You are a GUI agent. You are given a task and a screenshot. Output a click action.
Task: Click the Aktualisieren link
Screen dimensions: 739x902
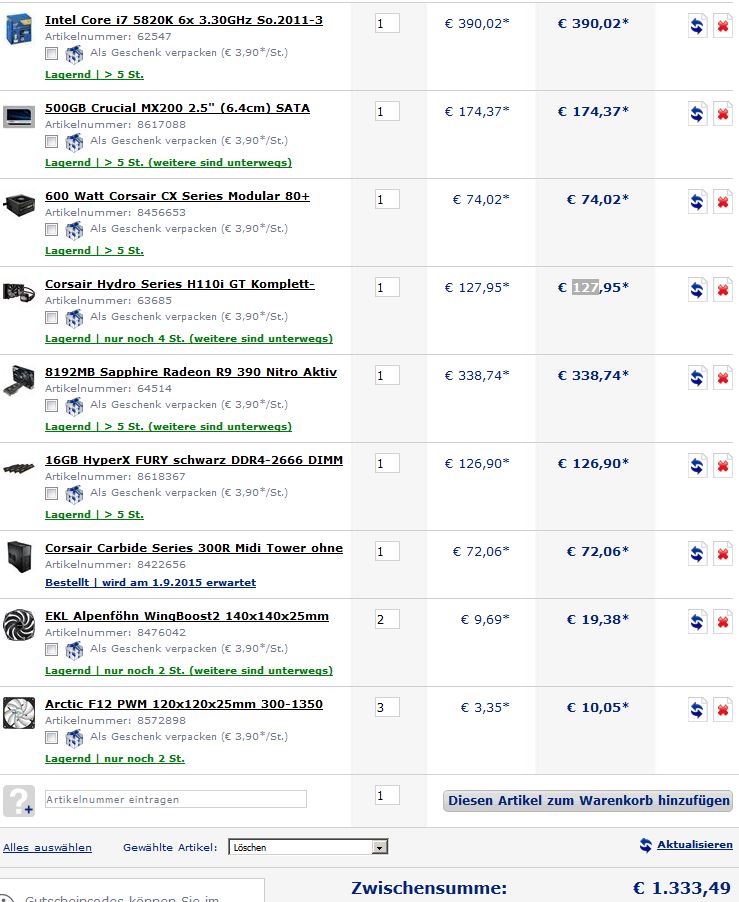click(694, 845)
